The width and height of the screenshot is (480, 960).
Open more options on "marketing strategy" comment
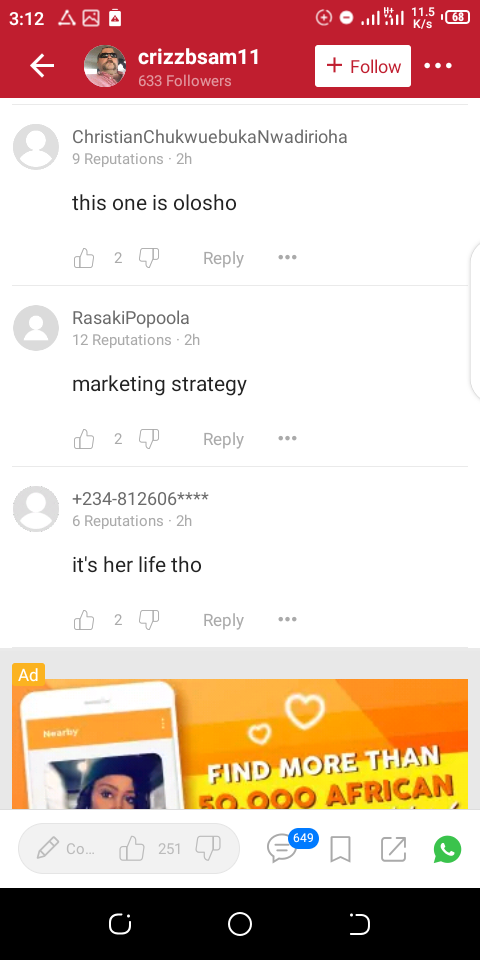coord(287,438)
